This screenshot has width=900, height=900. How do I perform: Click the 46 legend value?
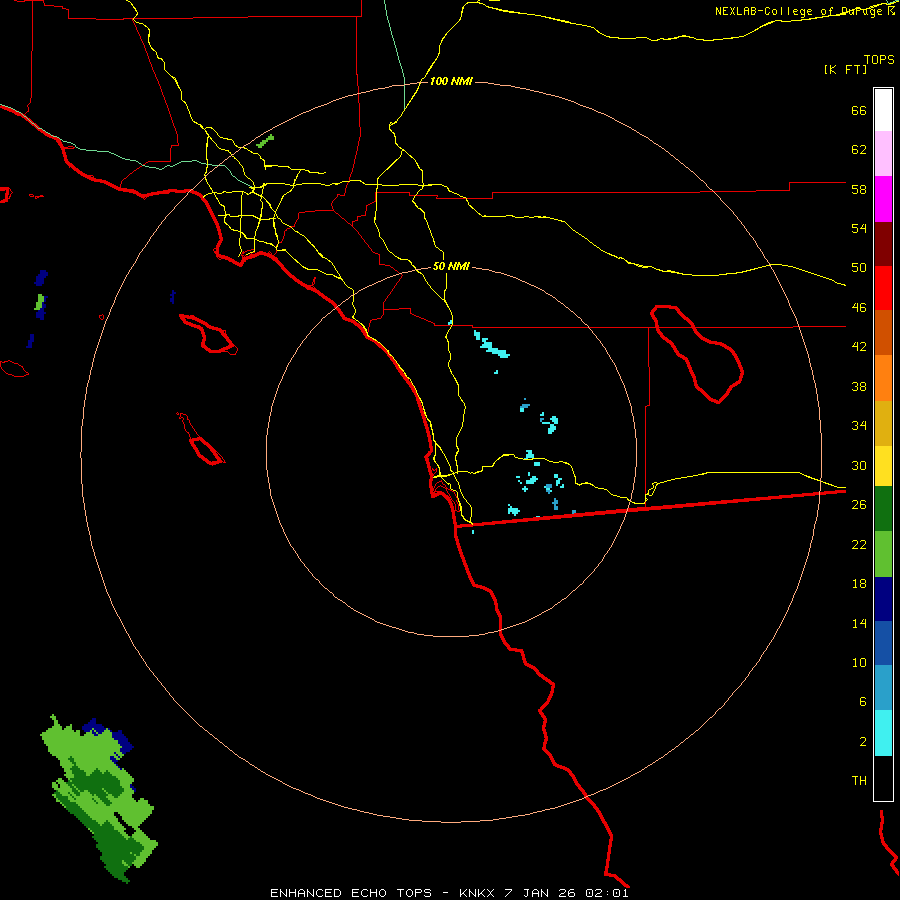pyautogui.click(x=859, y=308)
